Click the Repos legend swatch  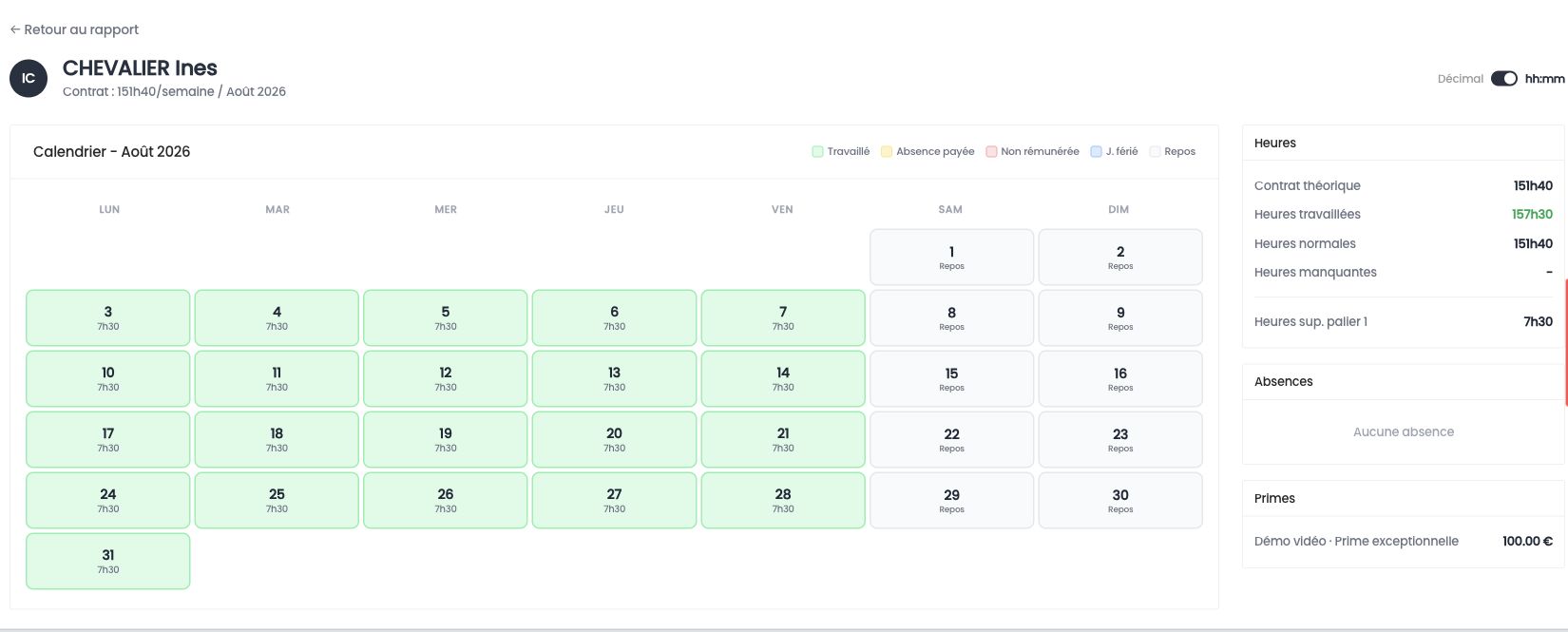[1155, 151]
